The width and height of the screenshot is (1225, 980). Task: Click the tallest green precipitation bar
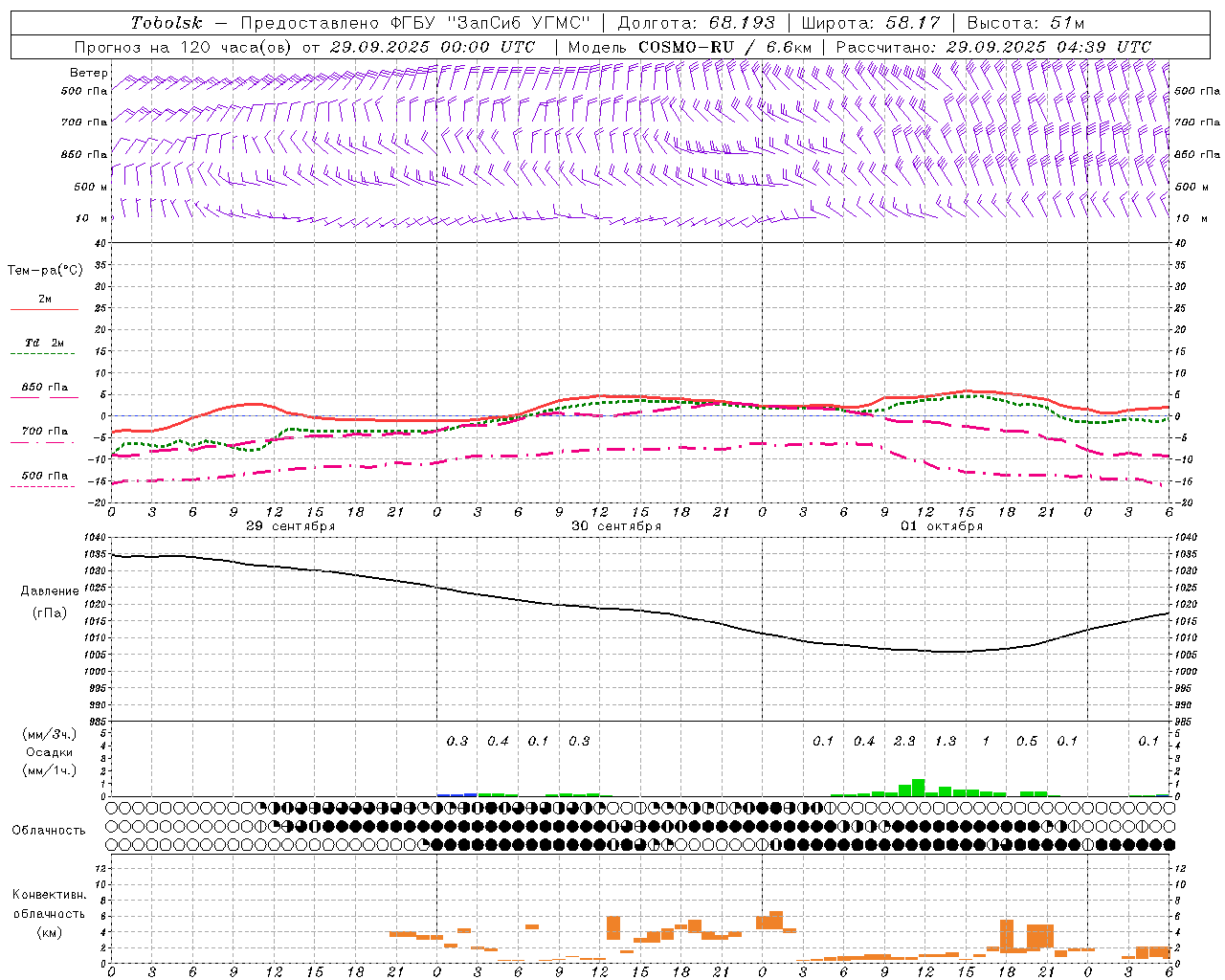[919, 788]
